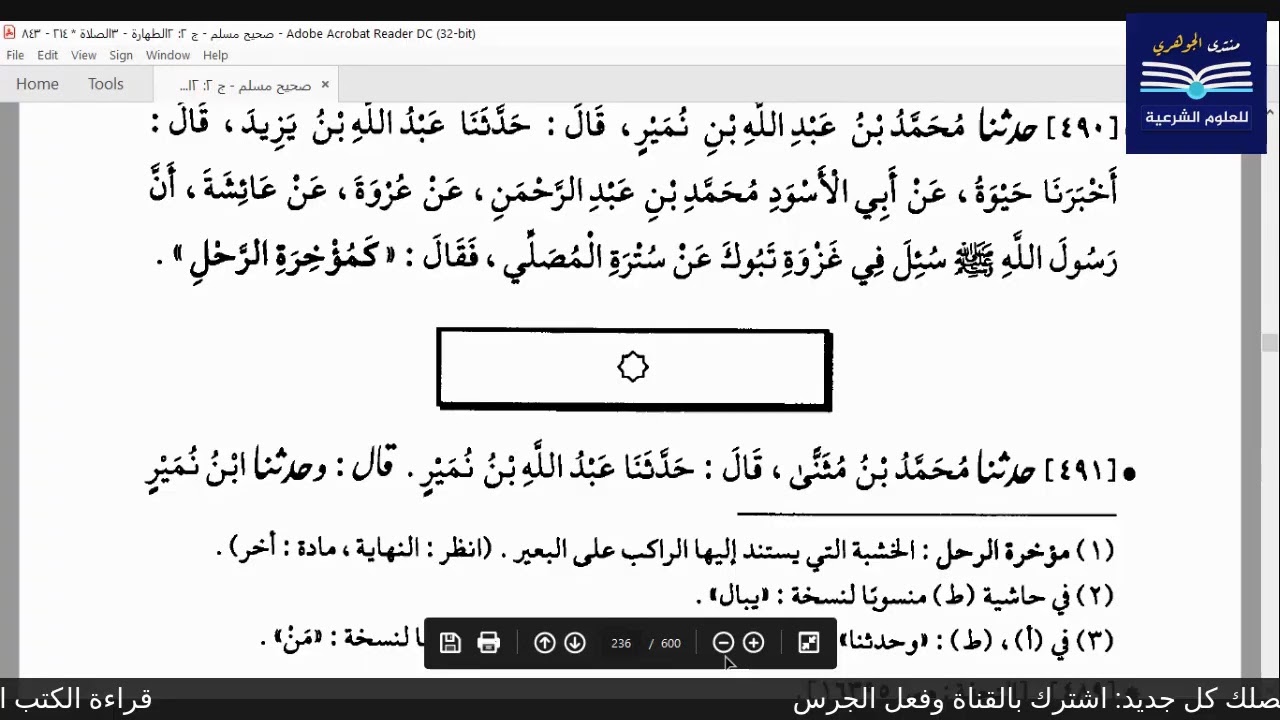The width and height of the screenshot is (1280, 720).
Task: Print the document from floating toolbar
Action: (489, 643)
